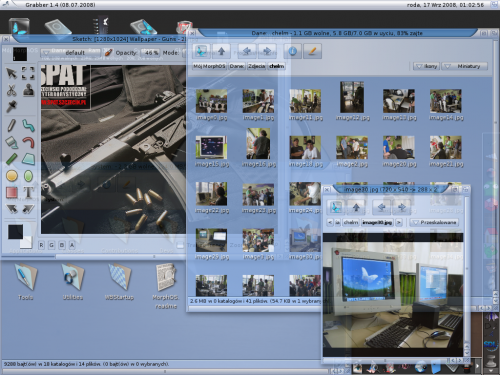Image resolution: width=500 pixels, height=375 pixels.
Task: Select the red filled rectangle tool
Action: click(12, 192)
